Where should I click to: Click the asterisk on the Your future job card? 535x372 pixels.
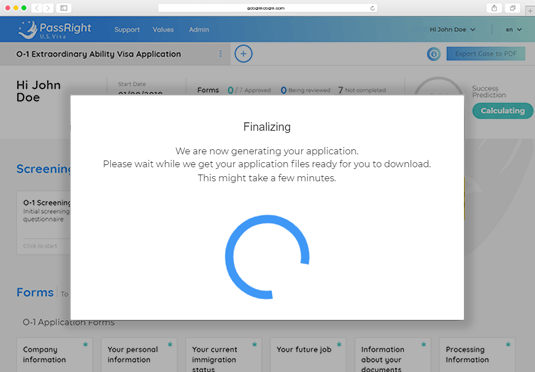pos(339,345)
